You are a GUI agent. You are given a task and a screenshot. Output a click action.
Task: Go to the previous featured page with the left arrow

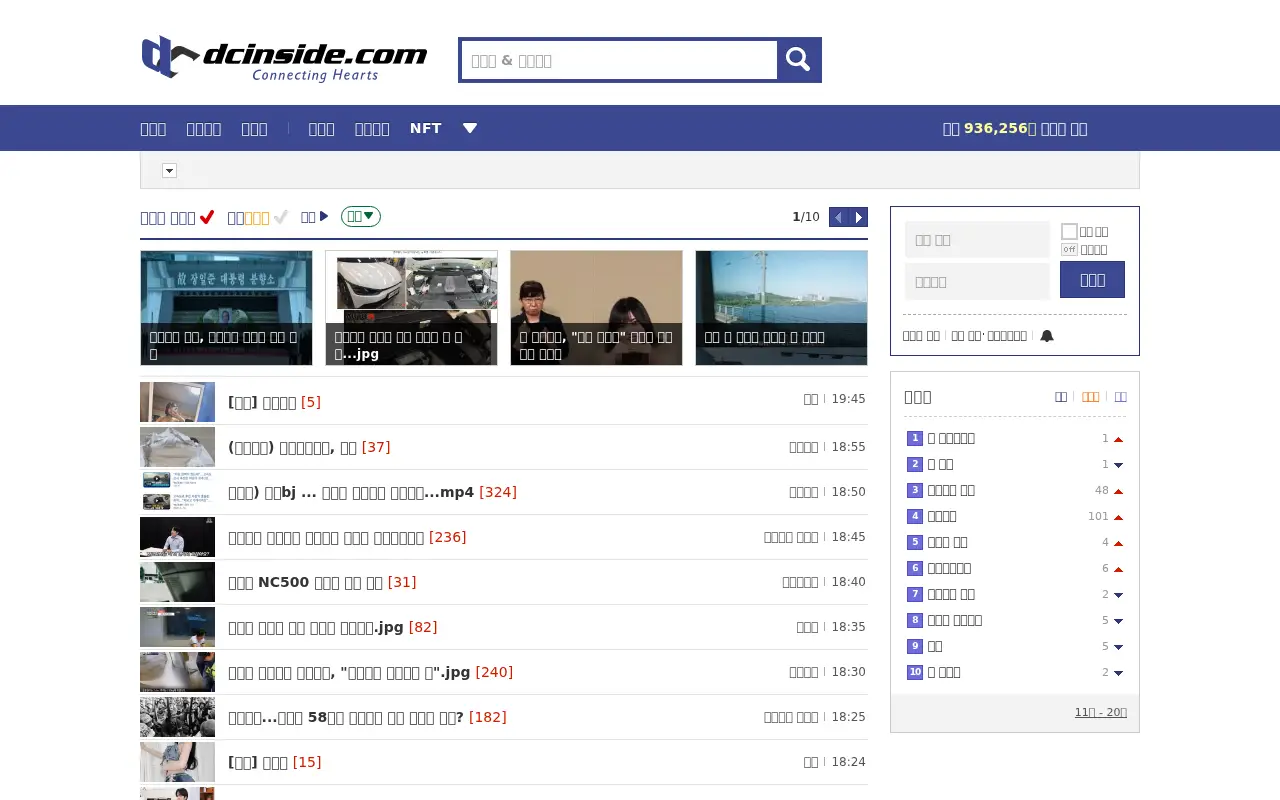click(839, 217)
